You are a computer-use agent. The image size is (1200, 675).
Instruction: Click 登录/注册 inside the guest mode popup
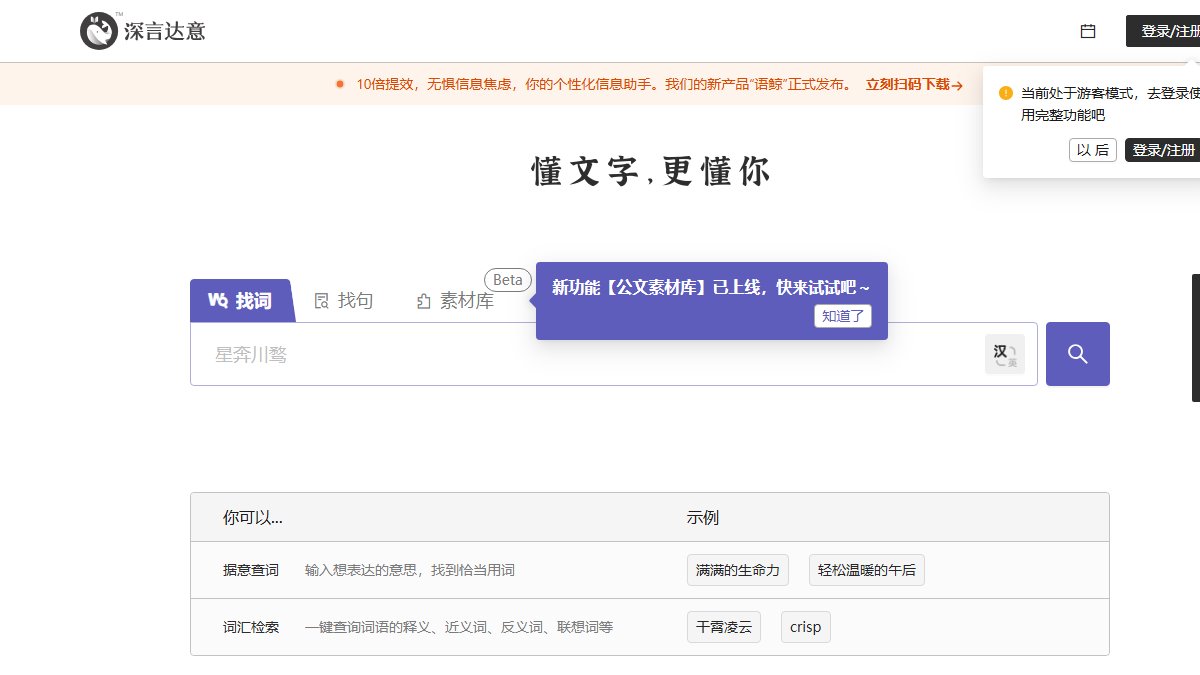point(1163,150)
